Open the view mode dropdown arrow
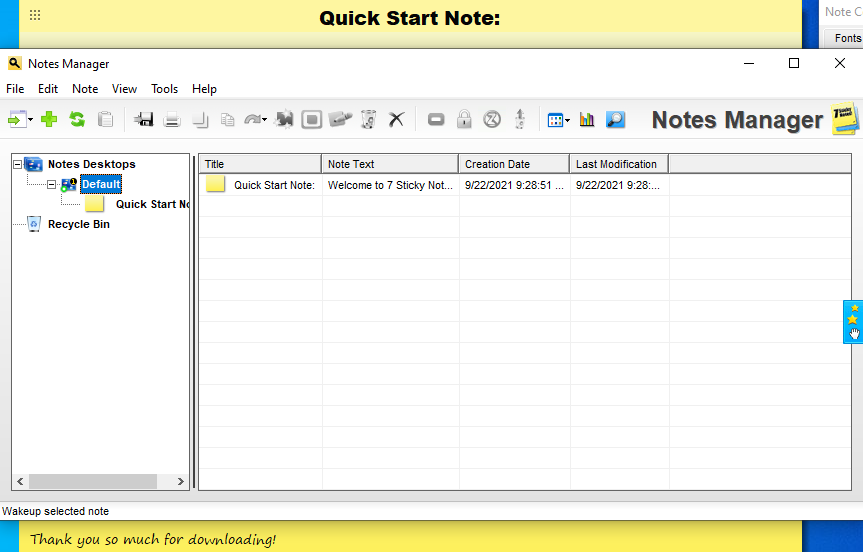The height and width of the screenshot is (552, 863). click(568, 121)
